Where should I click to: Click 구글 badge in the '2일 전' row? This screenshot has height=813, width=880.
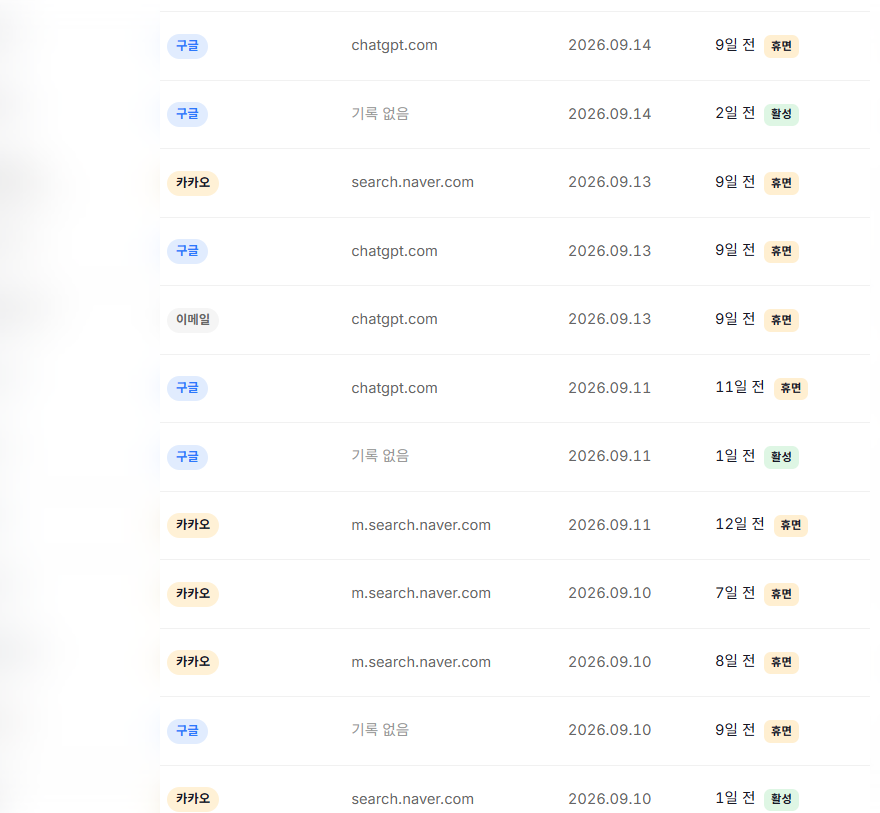point(187,114)
